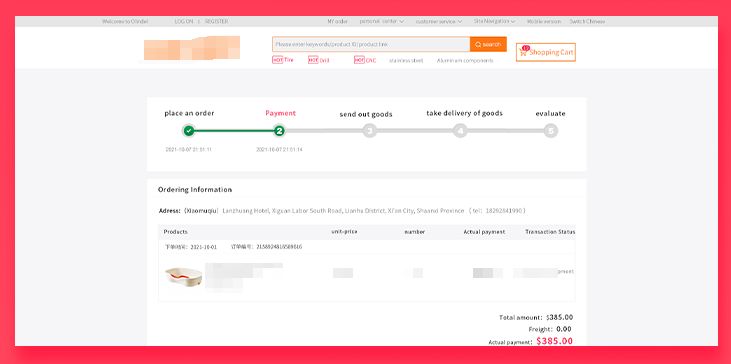Click the shopping cart item count badge
The image size is (731, 364).
pos(526,48)
